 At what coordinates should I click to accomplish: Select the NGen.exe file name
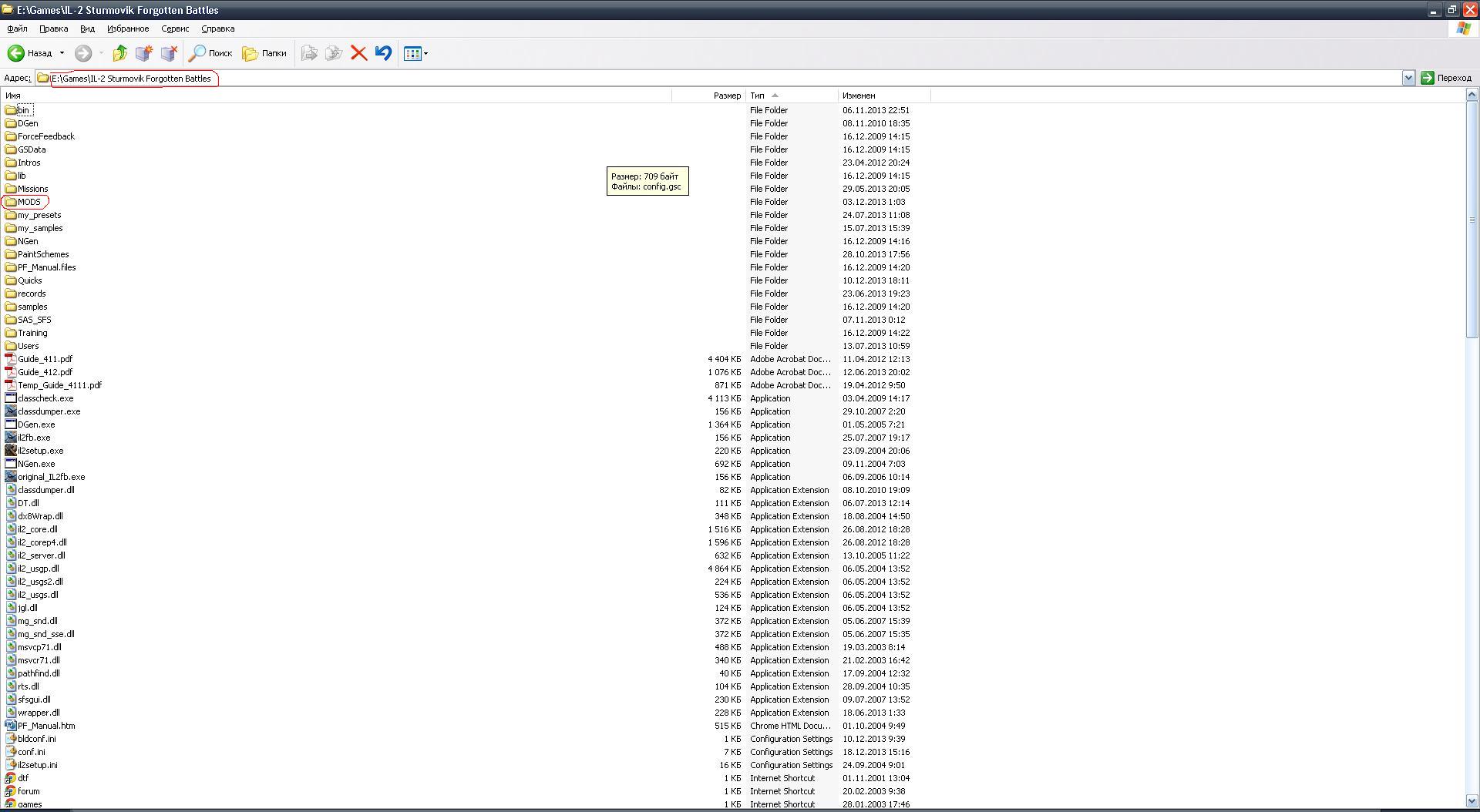[x=36, y=464]
